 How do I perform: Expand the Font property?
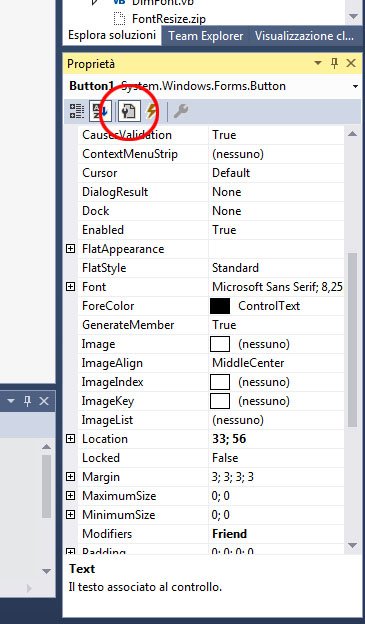point(70,287)
